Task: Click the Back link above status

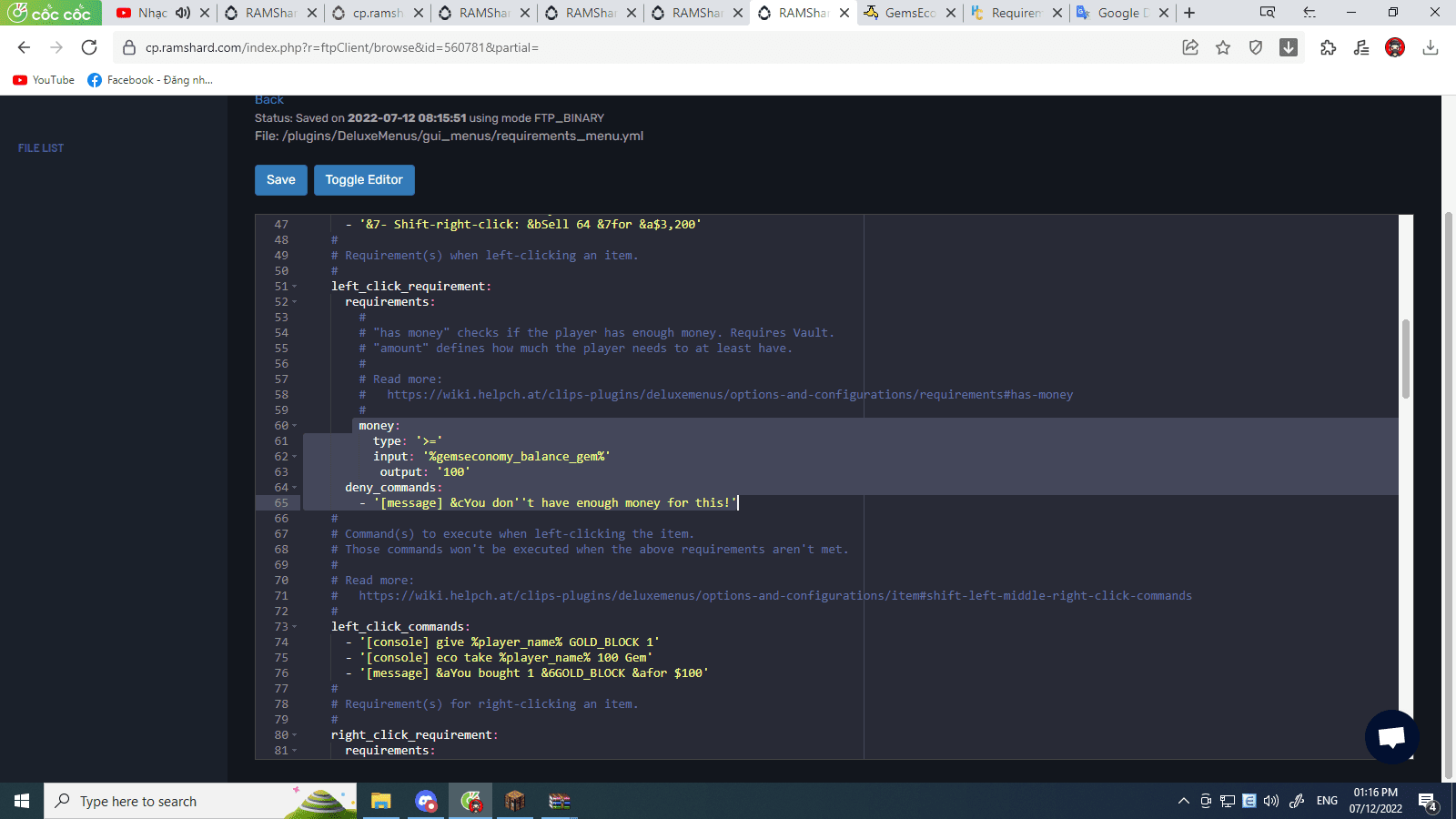Action: [x=269, y=100]
